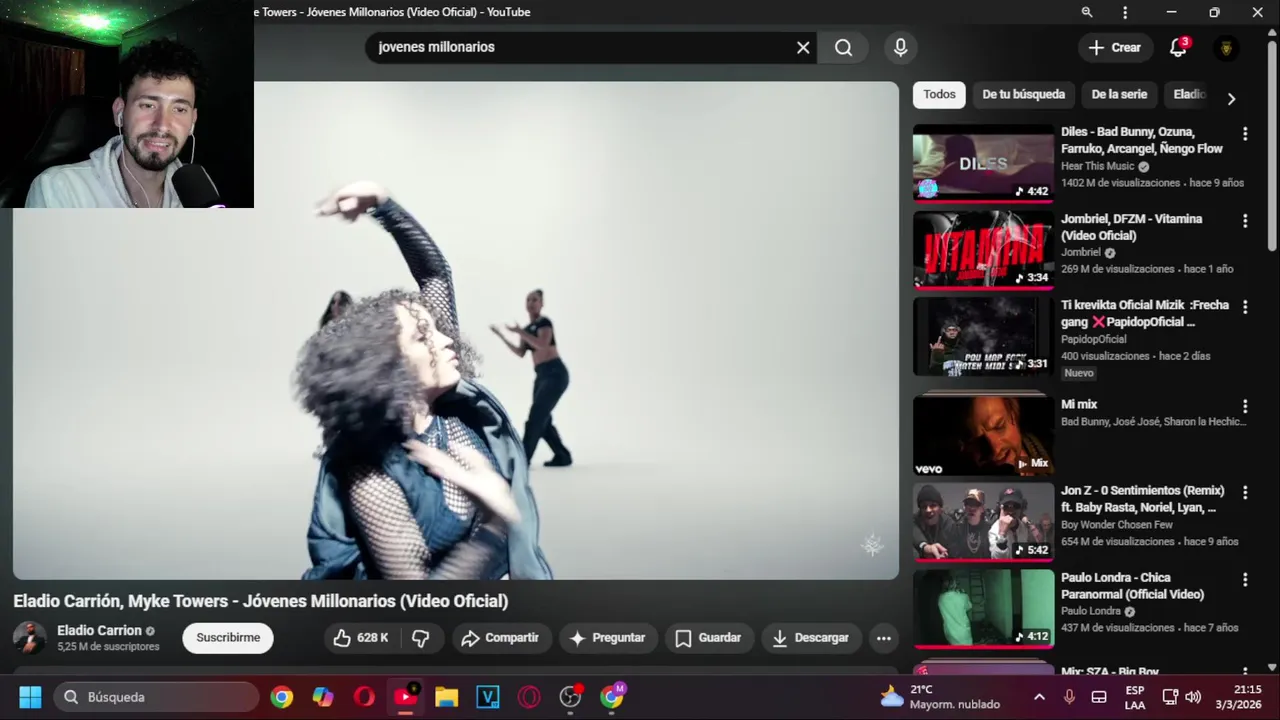Open Copilot from taskbar
The width and height of the screenshot is (1280, 720).
tap(323, 697)
